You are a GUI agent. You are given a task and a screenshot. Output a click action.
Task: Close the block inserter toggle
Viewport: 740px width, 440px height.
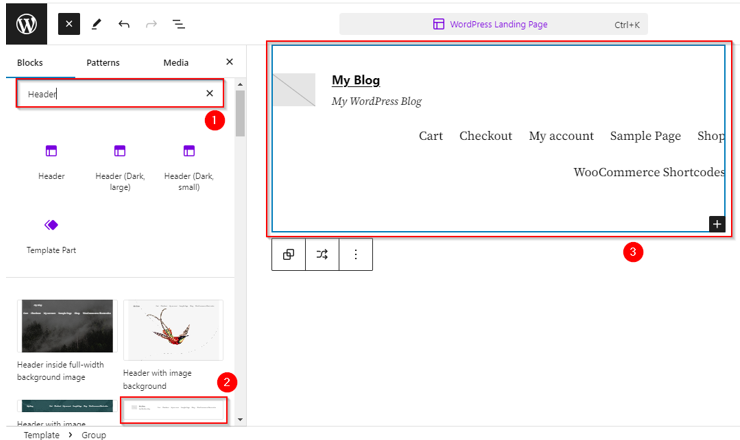pos(69,24)
